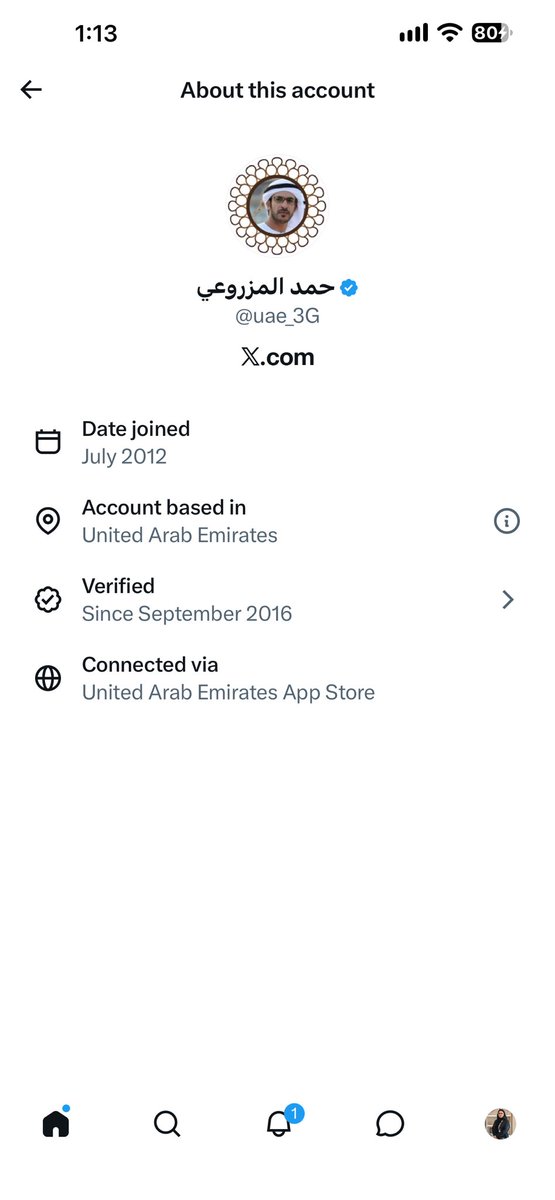Open Notifications bell with badge
The height and width of the screenshot is (1200, 555).
280,1122
